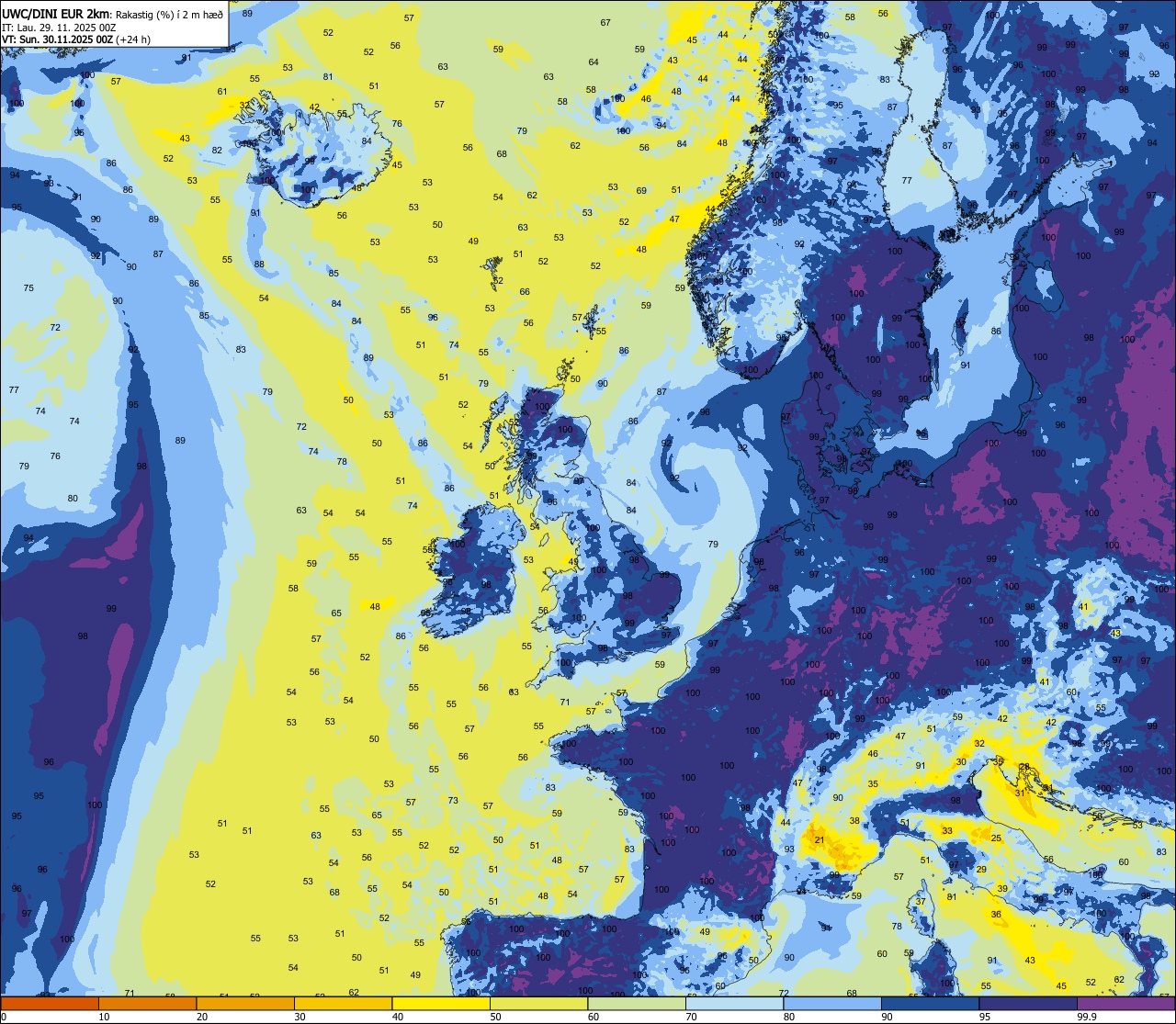The image size is (1176, 1024).
Task: Pick the light blue 70–80 legend swatch
Action: pos(734,1003)
